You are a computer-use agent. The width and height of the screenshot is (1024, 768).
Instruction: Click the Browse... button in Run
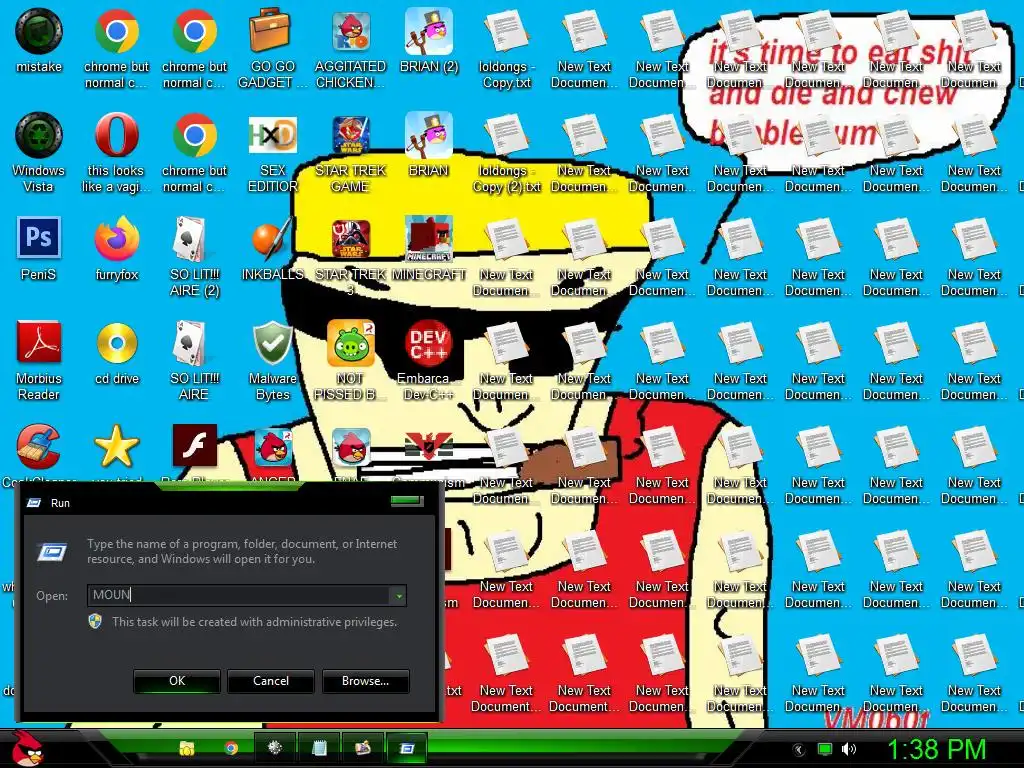pyautogui.click(x=366, y=680)
